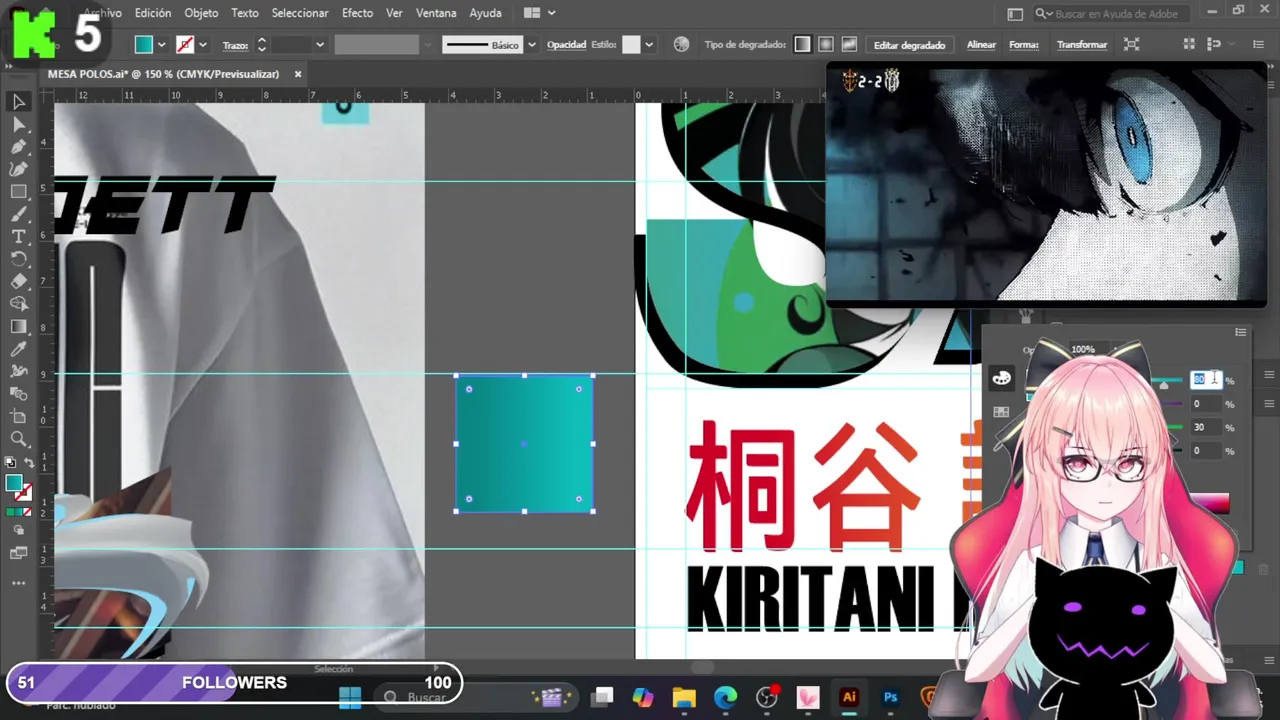Open the Transformar panel link
The image size is (1280, 720).
pos(1082,45)
